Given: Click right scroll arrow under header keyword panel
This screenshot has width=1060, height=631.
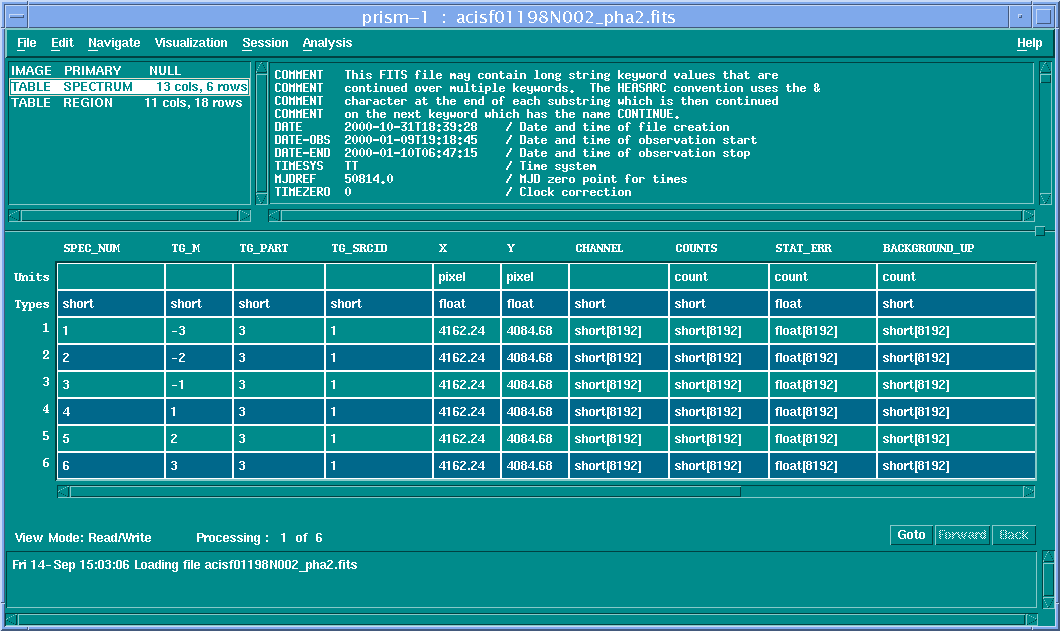Looking at the screenshot, I should click(1029, 215).
